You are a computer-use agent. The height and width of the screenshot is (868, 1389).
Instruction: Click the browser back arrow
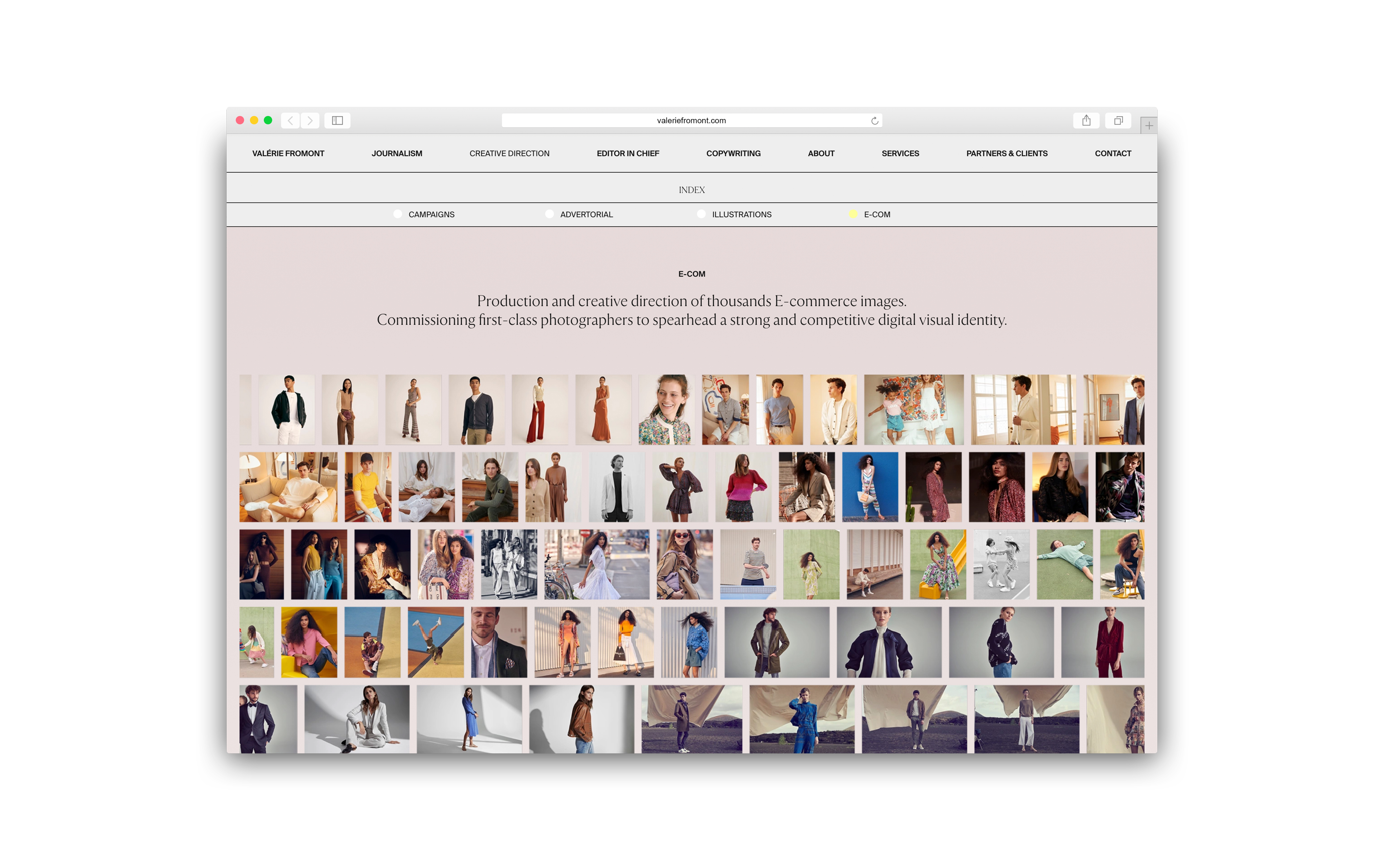(x=290, y=121)
